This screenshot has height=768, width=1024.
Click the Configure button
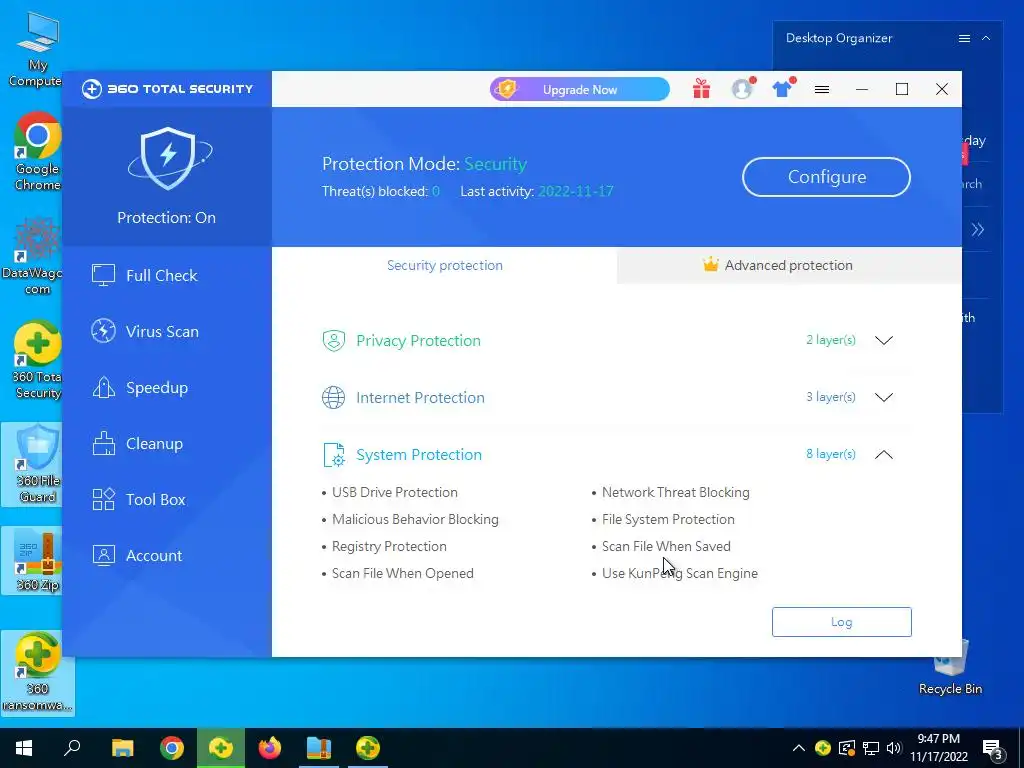826,177
